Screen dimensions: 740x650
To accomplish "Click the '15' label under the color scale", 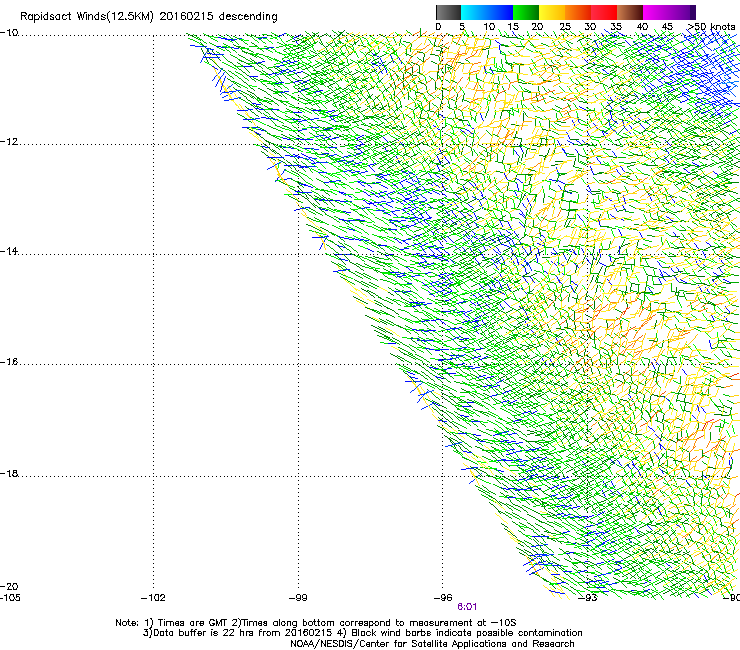I will coord(513,27).
